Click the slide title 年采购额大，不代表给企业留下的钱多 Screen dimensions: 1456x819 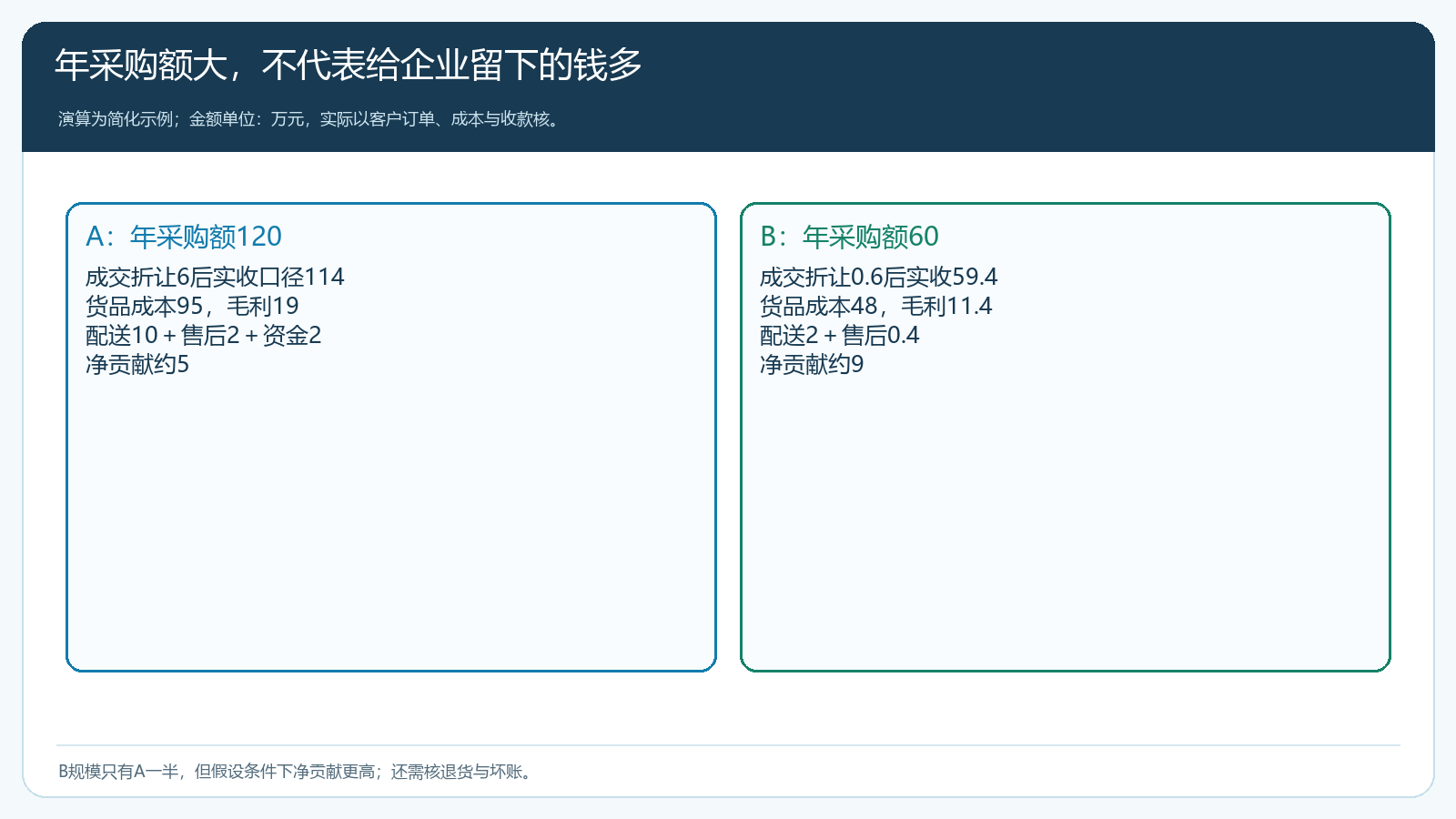point(349,65)
